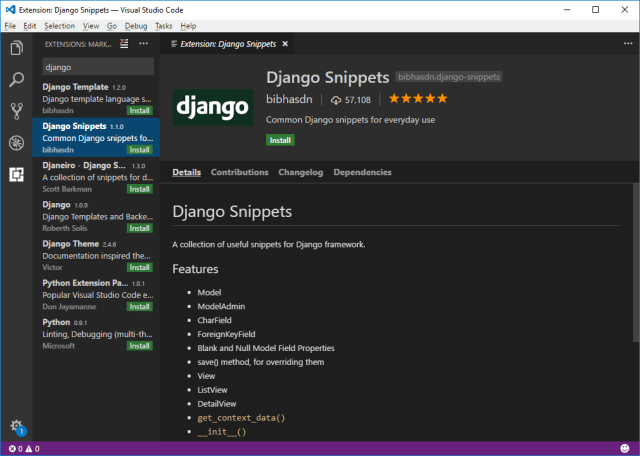Open the Search view icon
Viewport: 640px width, 456px height.
tap(16, 79)
